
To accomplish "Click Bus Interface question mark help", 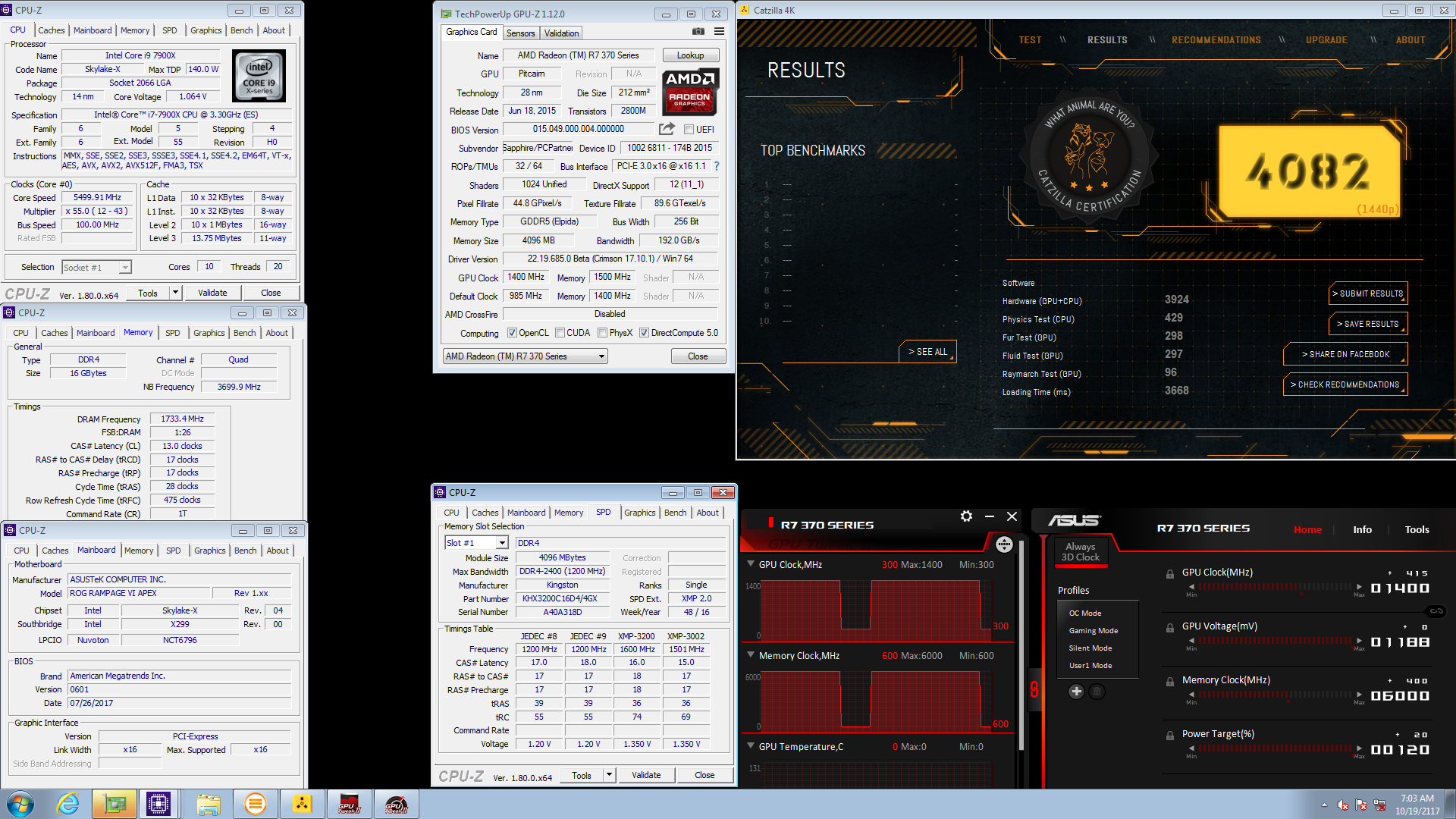I will point(716,166).
